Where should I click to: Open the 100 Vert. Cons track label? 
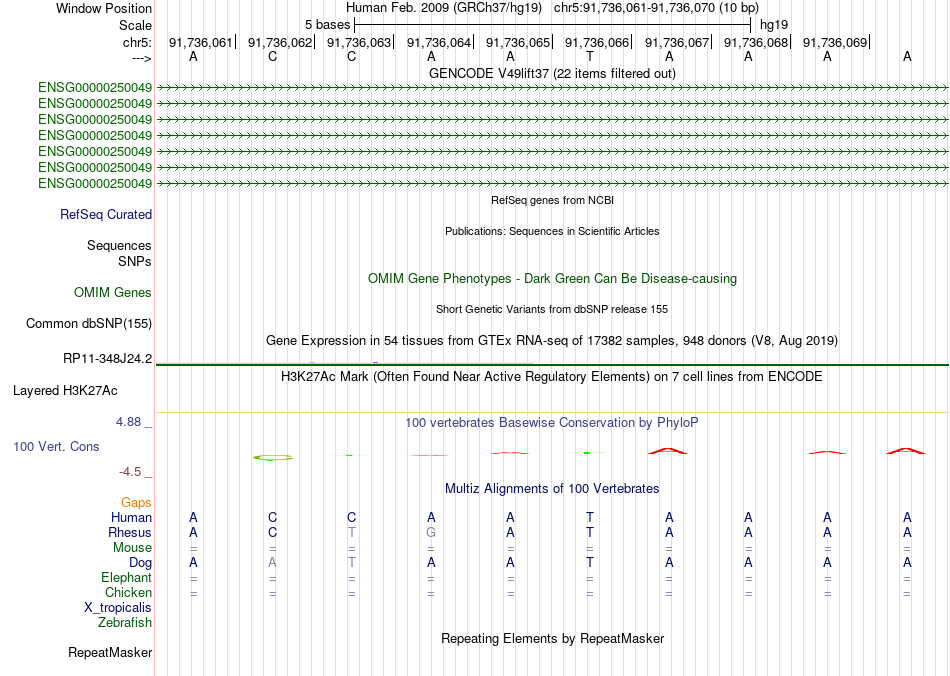(x=56, y=446)
